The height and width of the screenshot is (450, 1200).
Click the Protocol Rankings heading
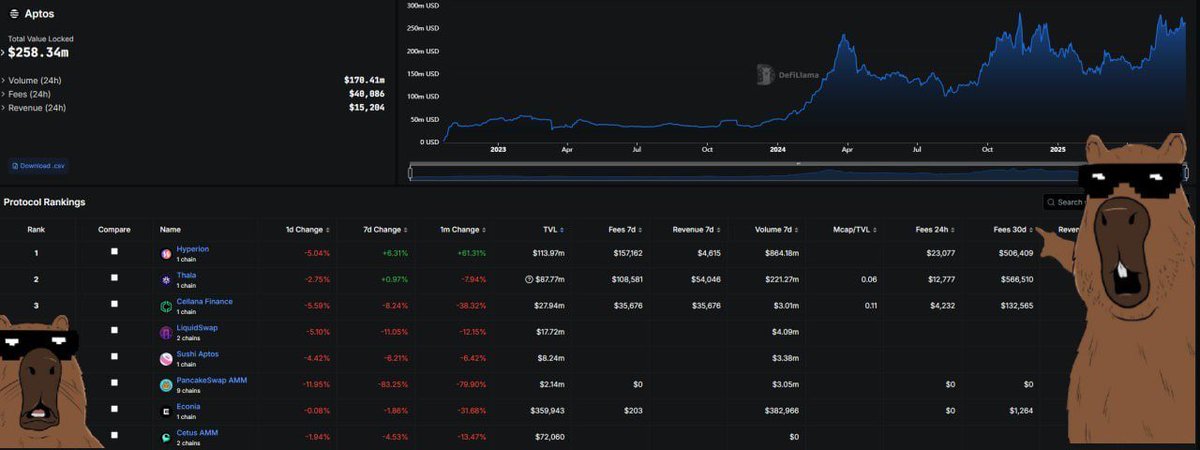pos(44,202)
